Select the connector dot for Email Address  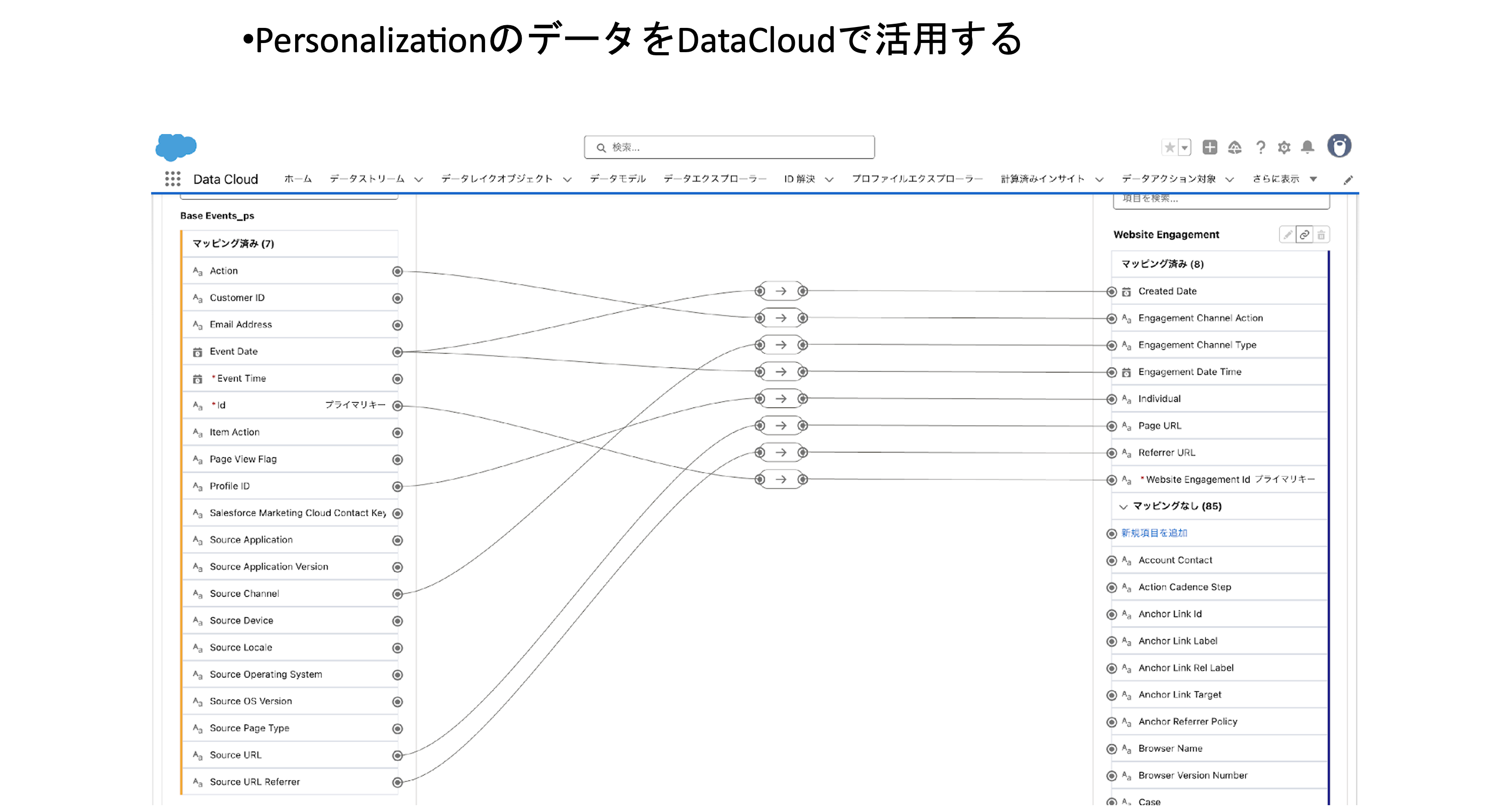397,325
